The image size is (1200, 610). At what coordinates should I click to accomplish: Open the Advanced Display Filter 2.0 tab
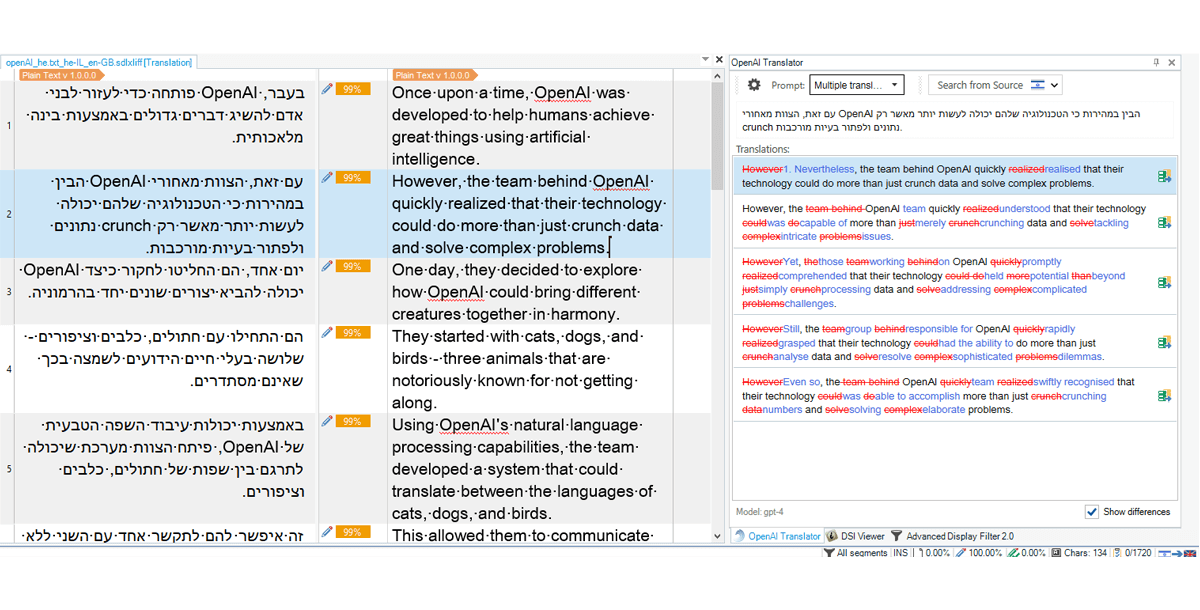pos(951,536)
